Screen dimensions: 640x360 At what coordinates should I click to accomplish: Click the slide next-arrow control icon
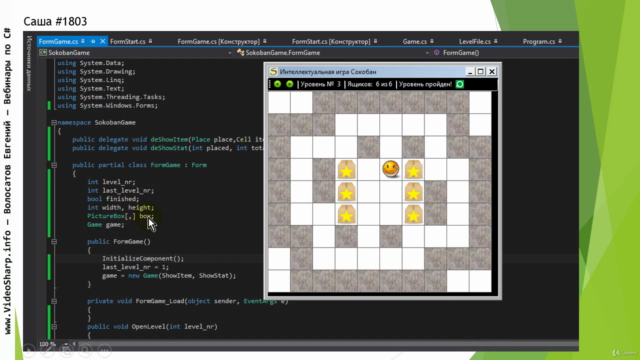(29, 350)
